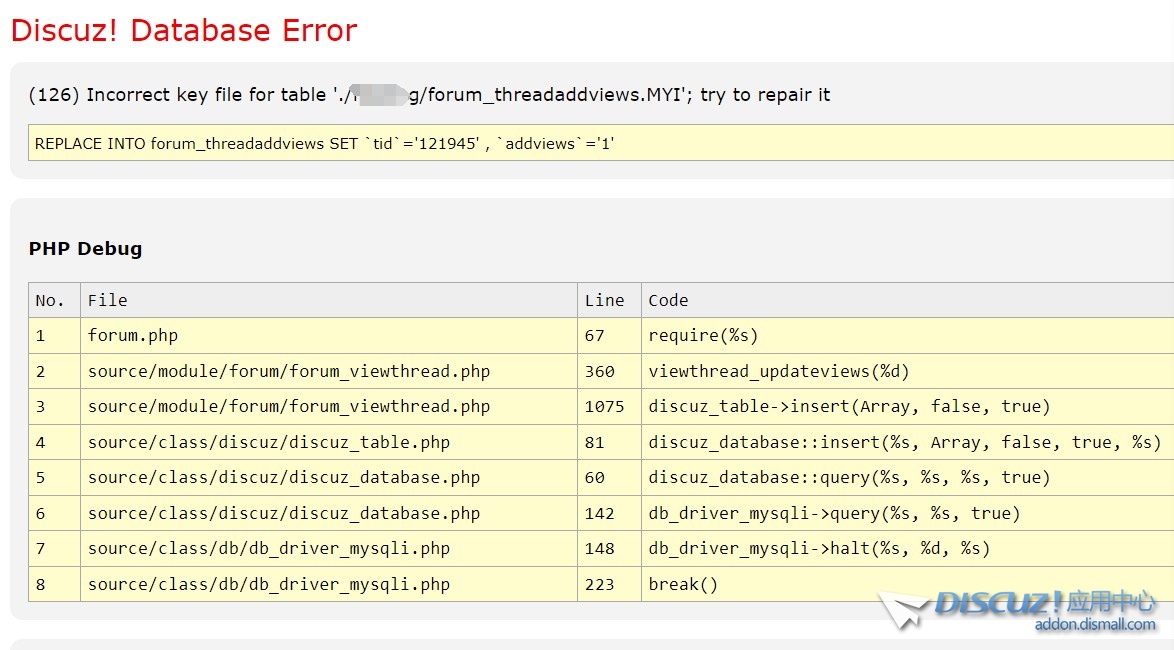1174x650 pixels.
Task: Click the File column header
Action: tap(107, 300)
